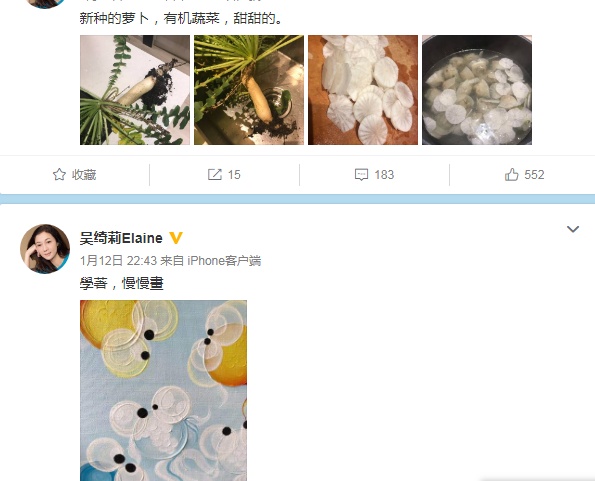Open sliced radish on board photo
Image resolution: width=595 pixels, height=481 pixels.
(363, 90)
